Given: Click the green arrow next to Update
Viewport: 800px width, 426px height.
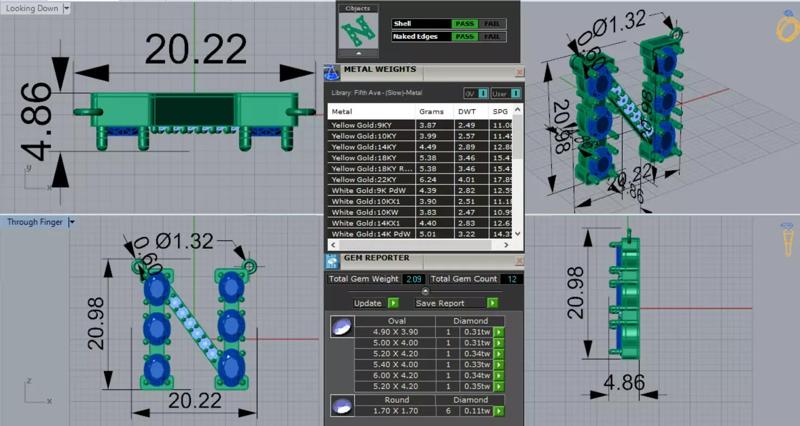Looking at the screenshot, I should click(x=393, y=303).
